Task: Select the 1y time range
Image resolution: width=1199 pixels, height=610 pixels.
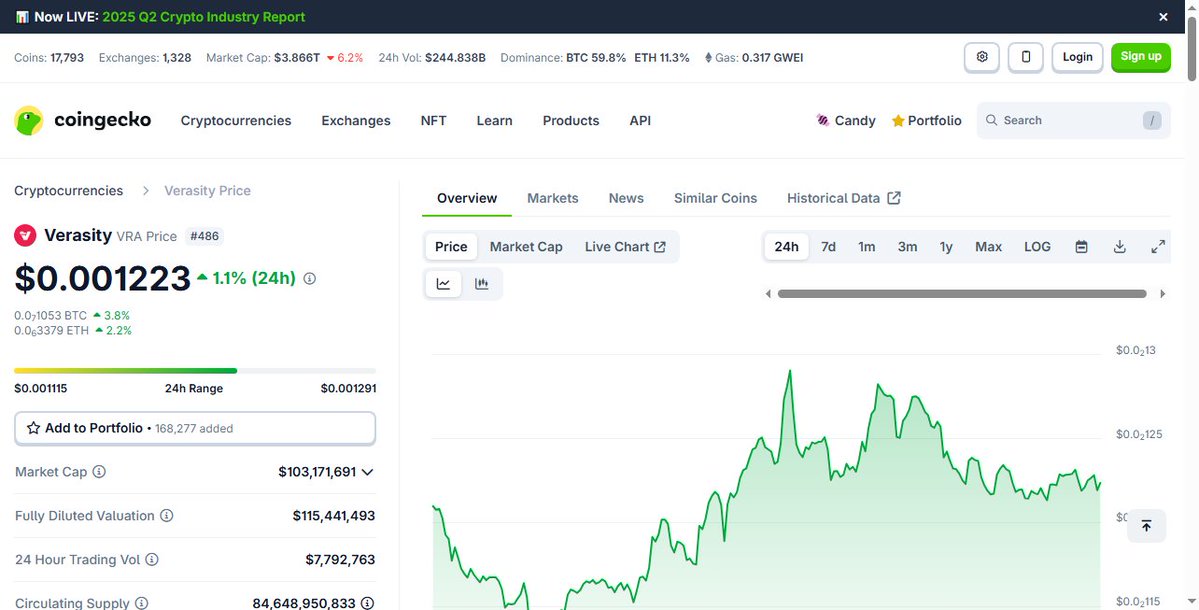Action: (x=946, y=246)
